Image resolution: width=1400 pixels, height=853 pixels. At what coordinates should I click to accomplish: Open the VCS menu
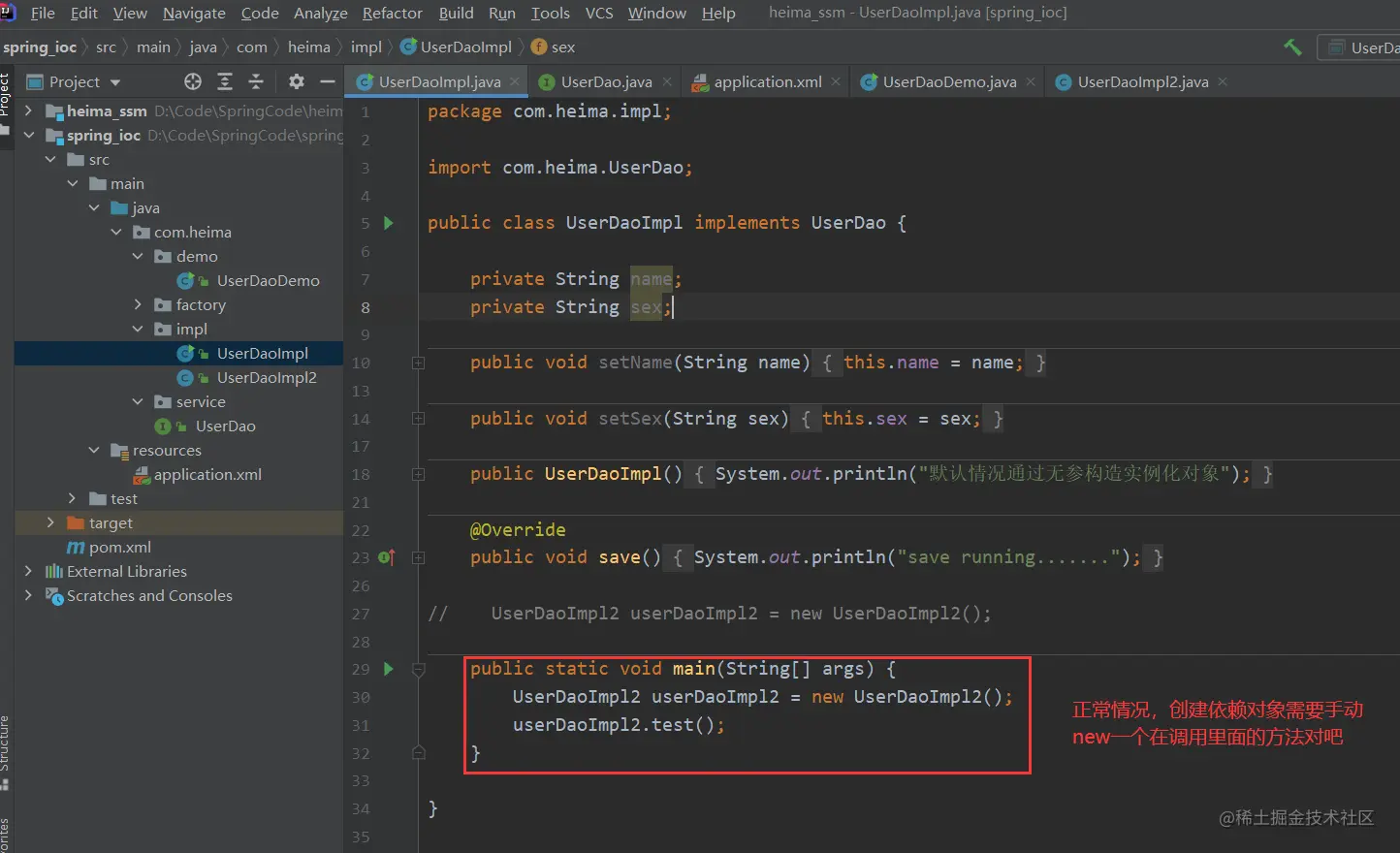599,13
